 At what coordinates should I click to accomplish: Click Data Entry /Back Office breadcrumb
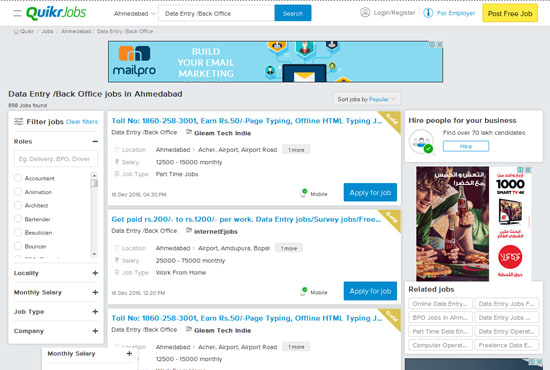pos(125,31)
